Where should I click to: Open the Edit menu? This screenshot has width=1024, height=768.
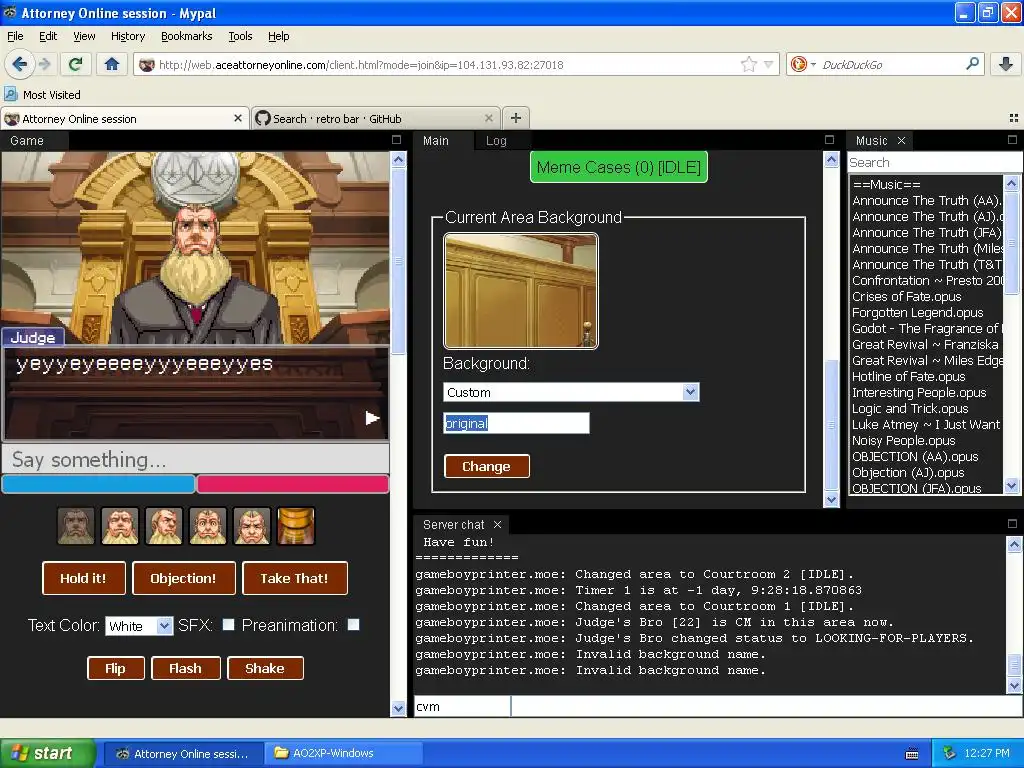pos(48,36)
